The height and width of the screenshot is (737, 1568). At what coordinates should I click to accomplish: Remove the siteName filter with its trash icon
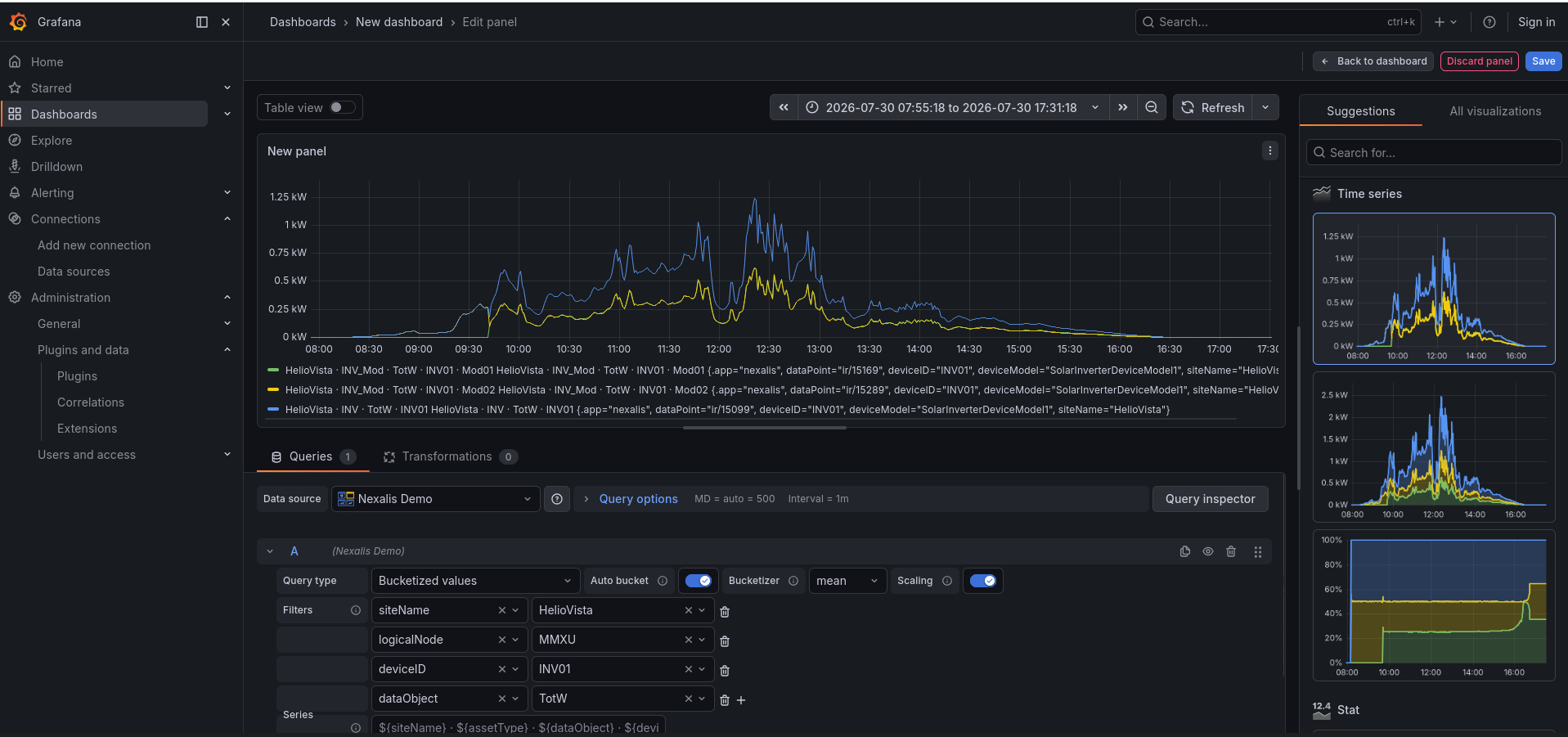[x=725, y=612]
